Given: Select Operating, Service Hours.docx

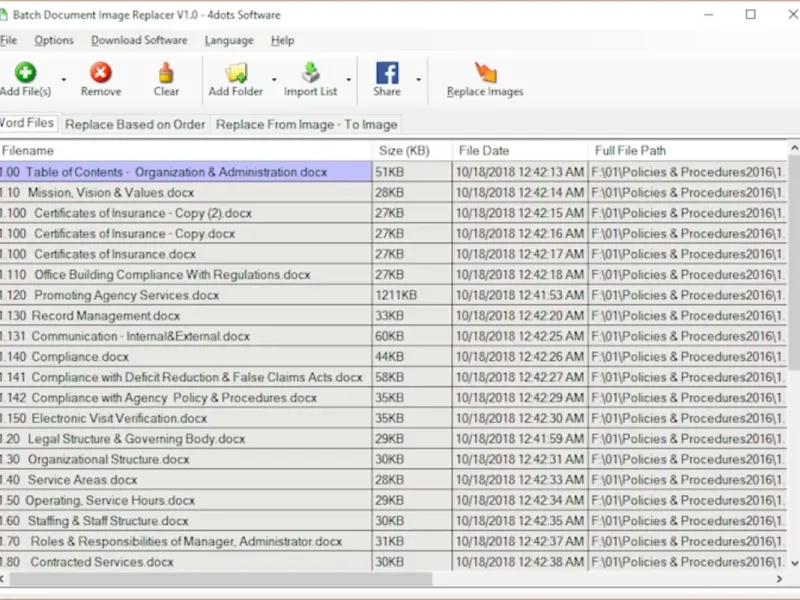Looking at the screenshot, I should coord(186,500).
